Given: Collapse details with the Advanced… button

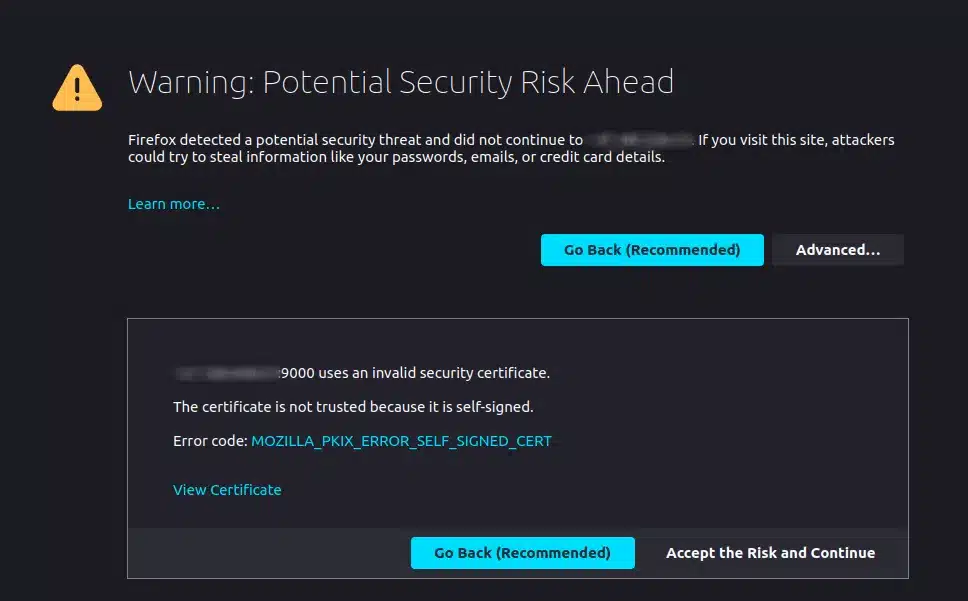Looking at the screenshot, I should pos(837,250).
